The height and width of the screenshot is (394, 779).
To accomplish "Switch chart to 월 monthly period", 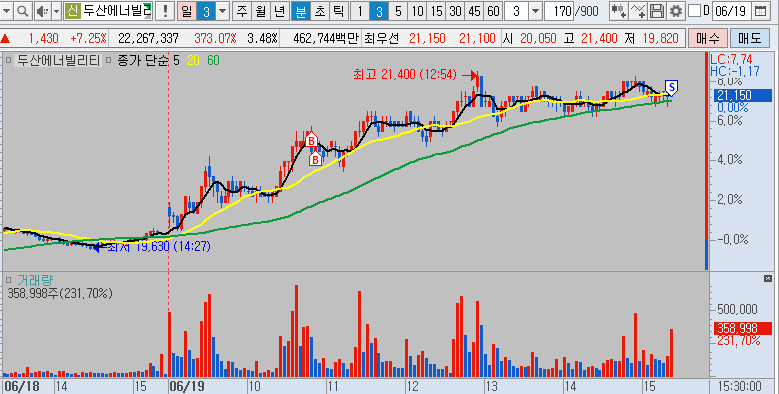I will (261, 11).
